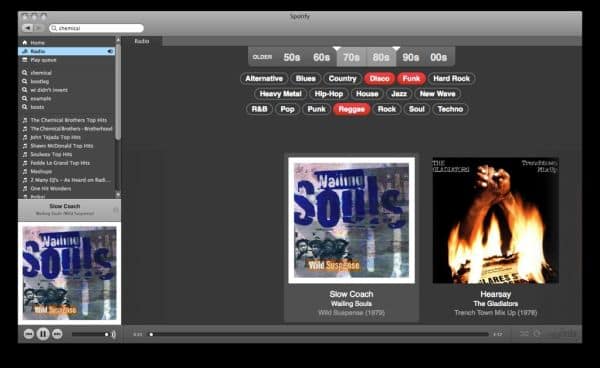This screenshot has width=600, height=368.
Task: Go forward with the navigation forward arrow
Action: pos(39,28)
